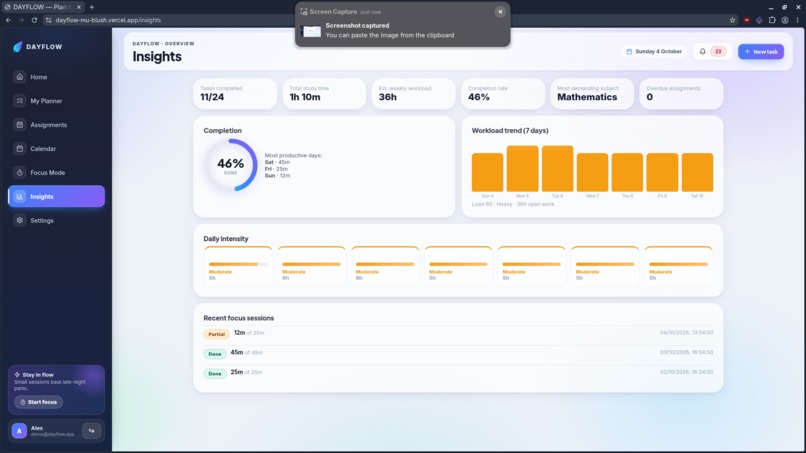Click the Partial badge on 12m session
This screenshot has width=806, height=453.
pyautogui.click(x=216, y=334)
